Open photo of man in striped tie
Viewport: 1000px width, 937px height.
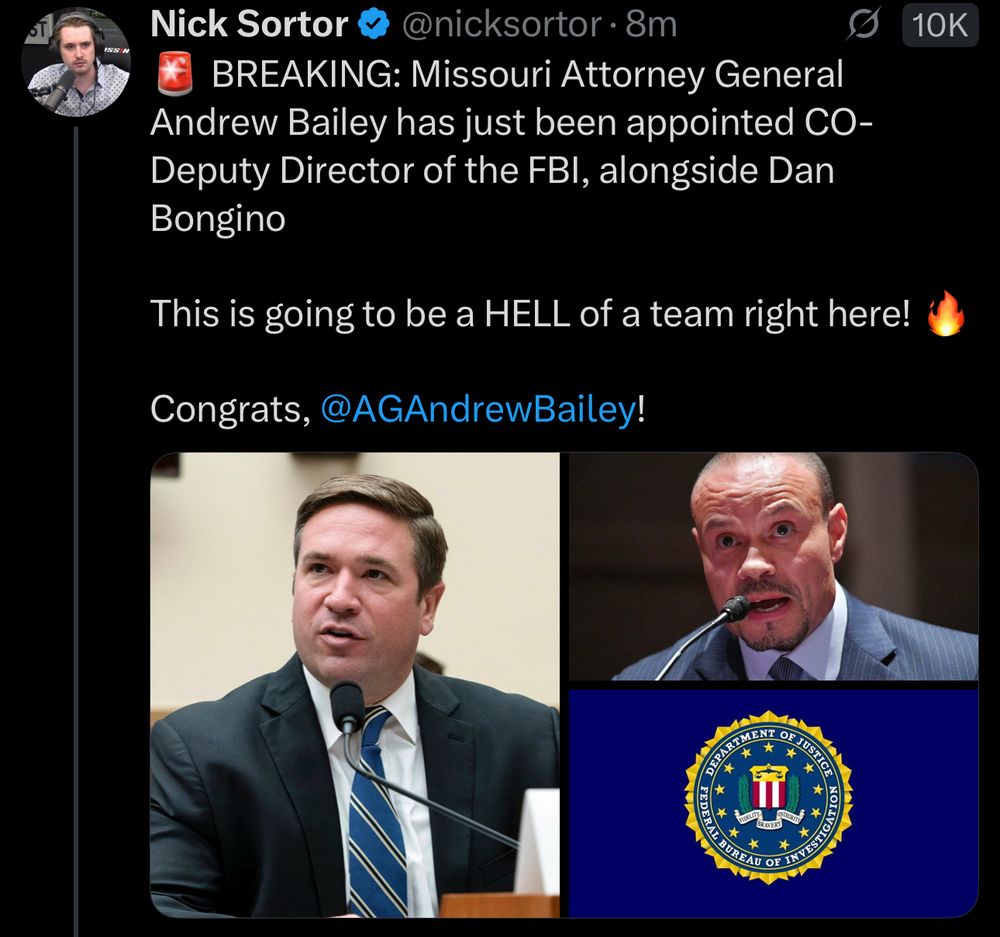coord(355,685)
